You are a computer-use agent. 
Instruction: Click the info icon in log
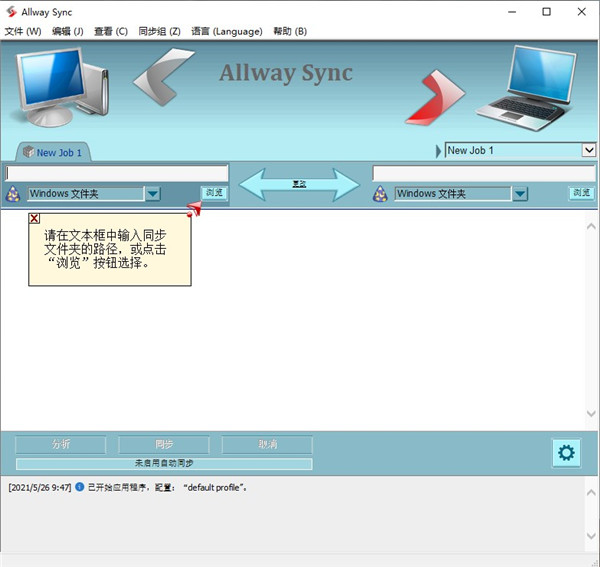[80, 487]
